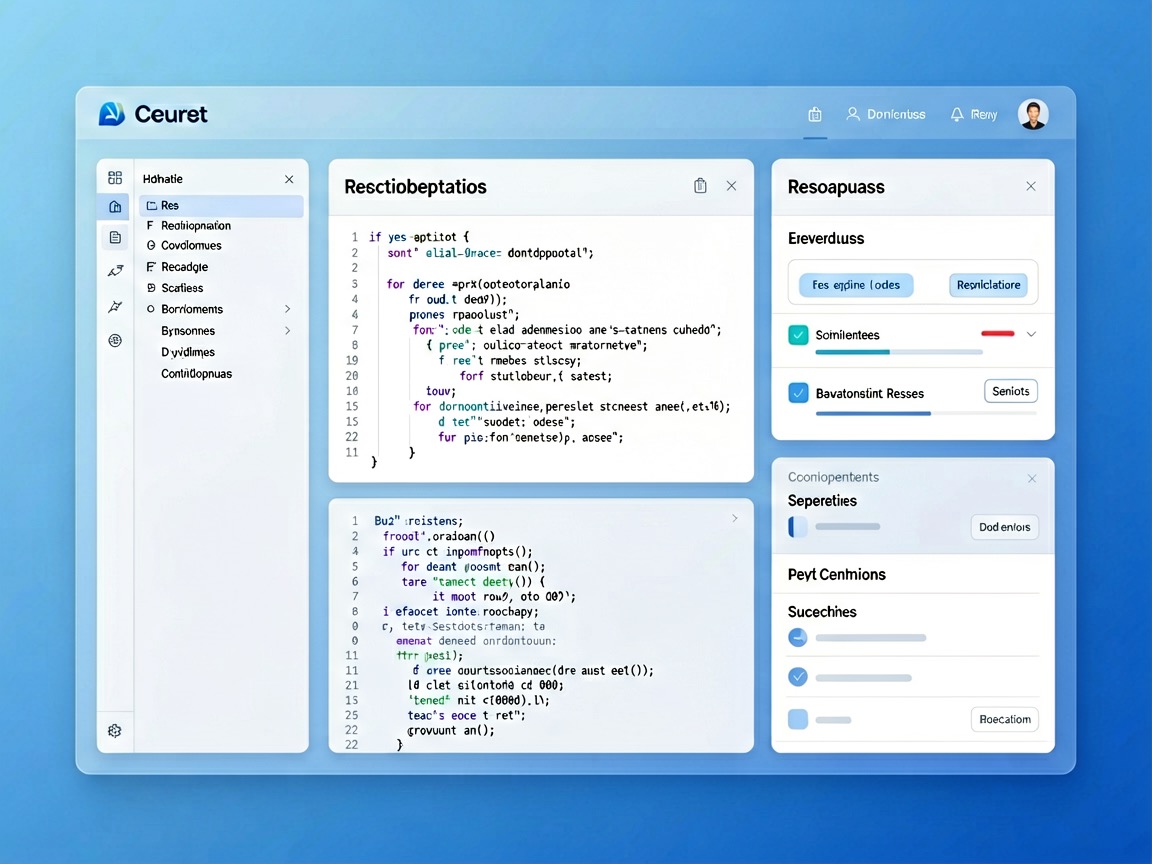
Task: Click icon beside Covdlomues
Action: pyautogui.click(x=151, y=245)
